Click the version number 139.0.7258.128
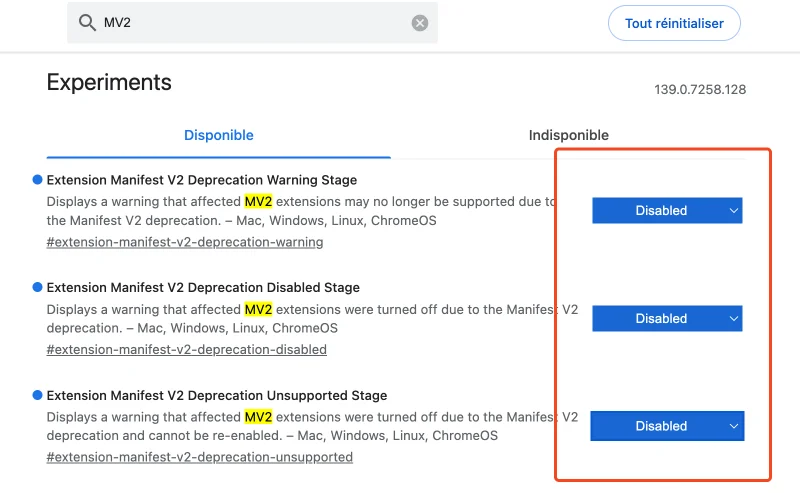Screen dimensions: 800x493 coord(700,89)
